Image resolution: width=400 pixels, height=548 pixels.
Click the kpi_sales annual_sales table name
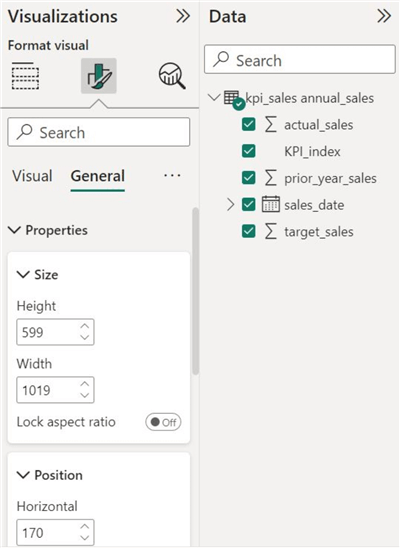pos(310,98)
